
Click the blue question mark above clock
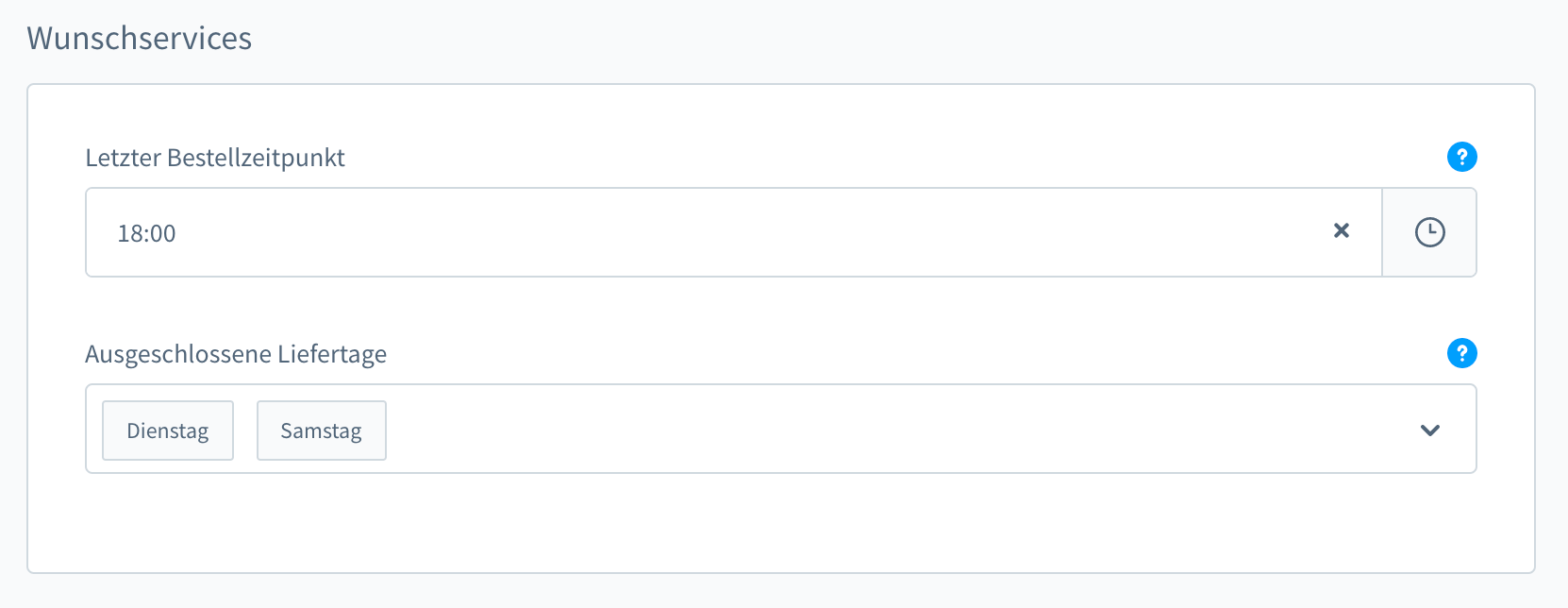(x=1461, y=157)
